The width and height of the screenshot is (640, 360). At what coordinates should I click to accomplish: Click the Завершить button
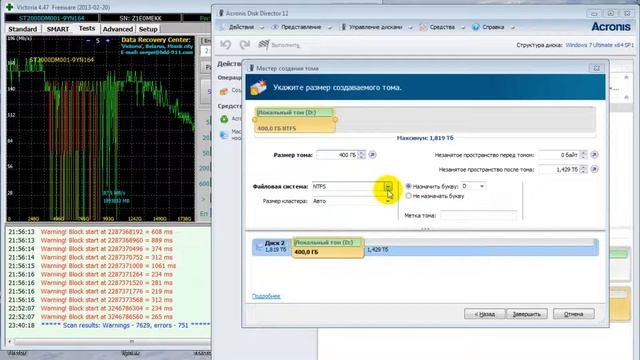(x=527, y=314)
